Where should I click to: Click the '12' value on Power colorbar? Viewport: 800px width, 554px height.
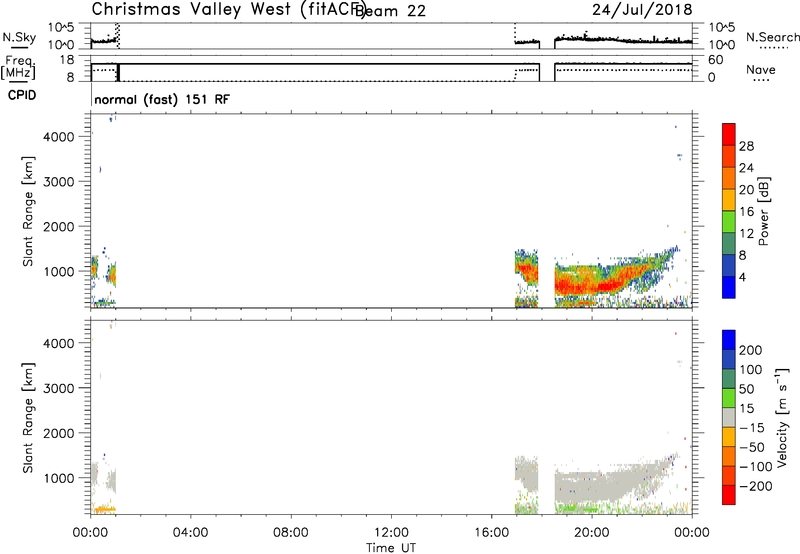[x=746, y=234]
